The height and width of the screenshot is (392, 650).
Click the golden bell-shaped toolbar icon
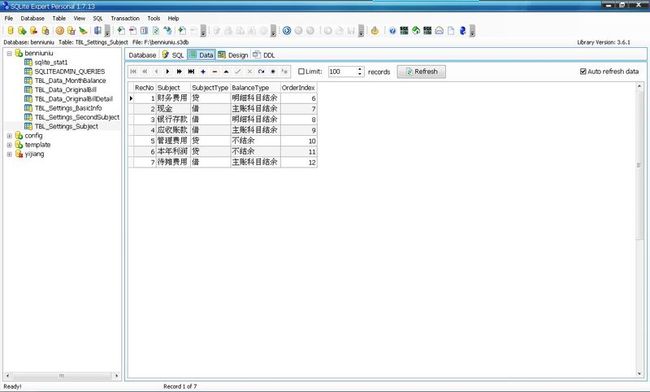tap(375, 31)
